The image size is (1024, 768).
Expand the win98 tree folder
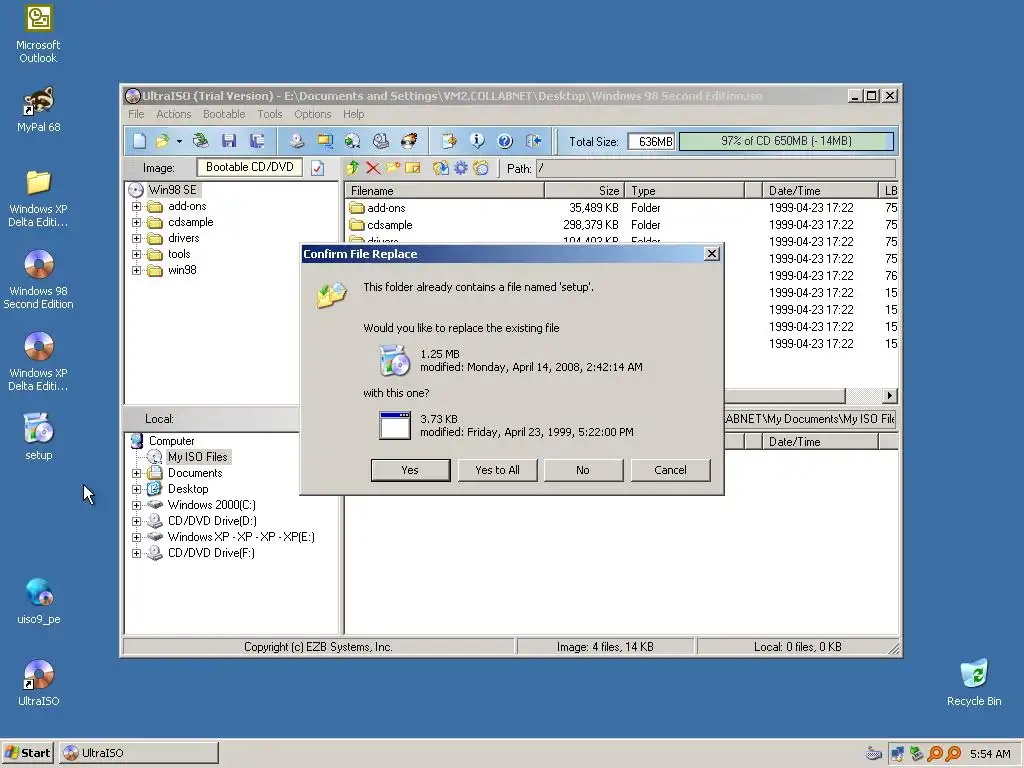136,270
